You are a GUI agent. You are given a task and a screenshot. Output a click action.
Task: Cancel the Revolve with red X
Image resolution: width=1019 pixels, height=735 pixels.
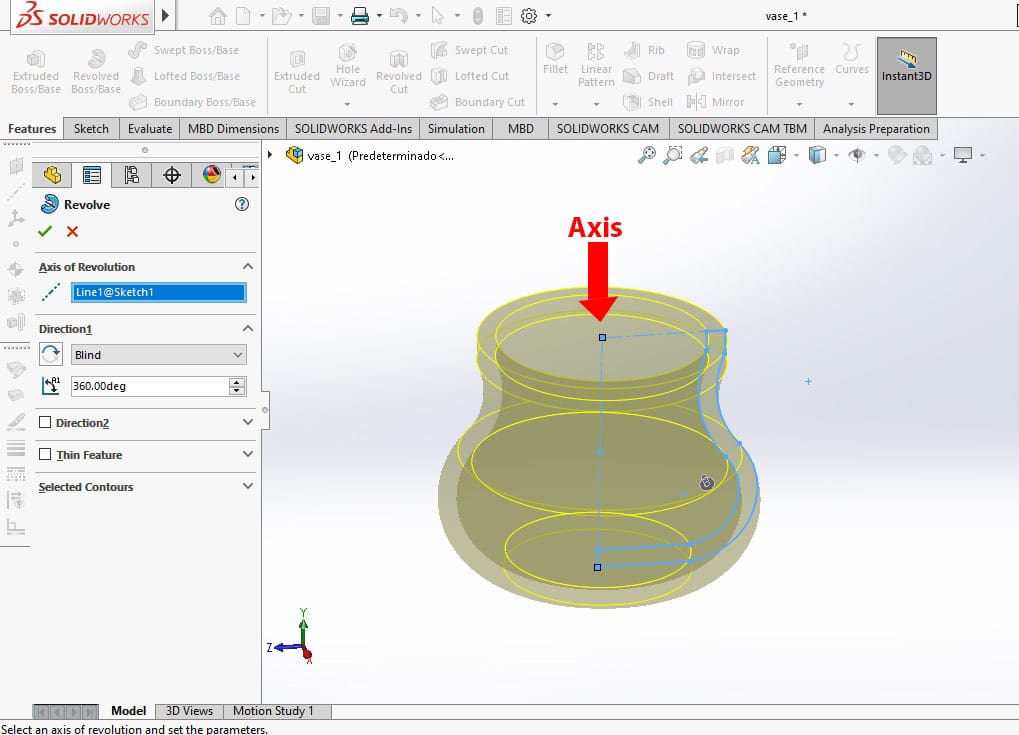72,231
